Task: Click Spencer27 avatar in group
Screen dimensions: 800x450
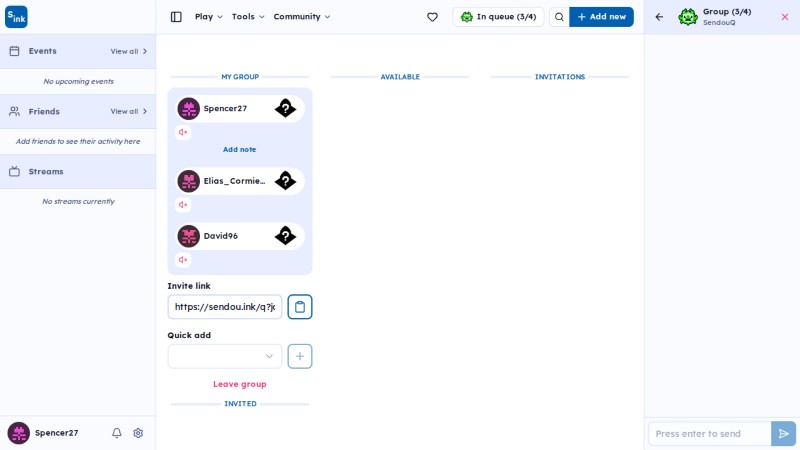Action: coord(188,109)
